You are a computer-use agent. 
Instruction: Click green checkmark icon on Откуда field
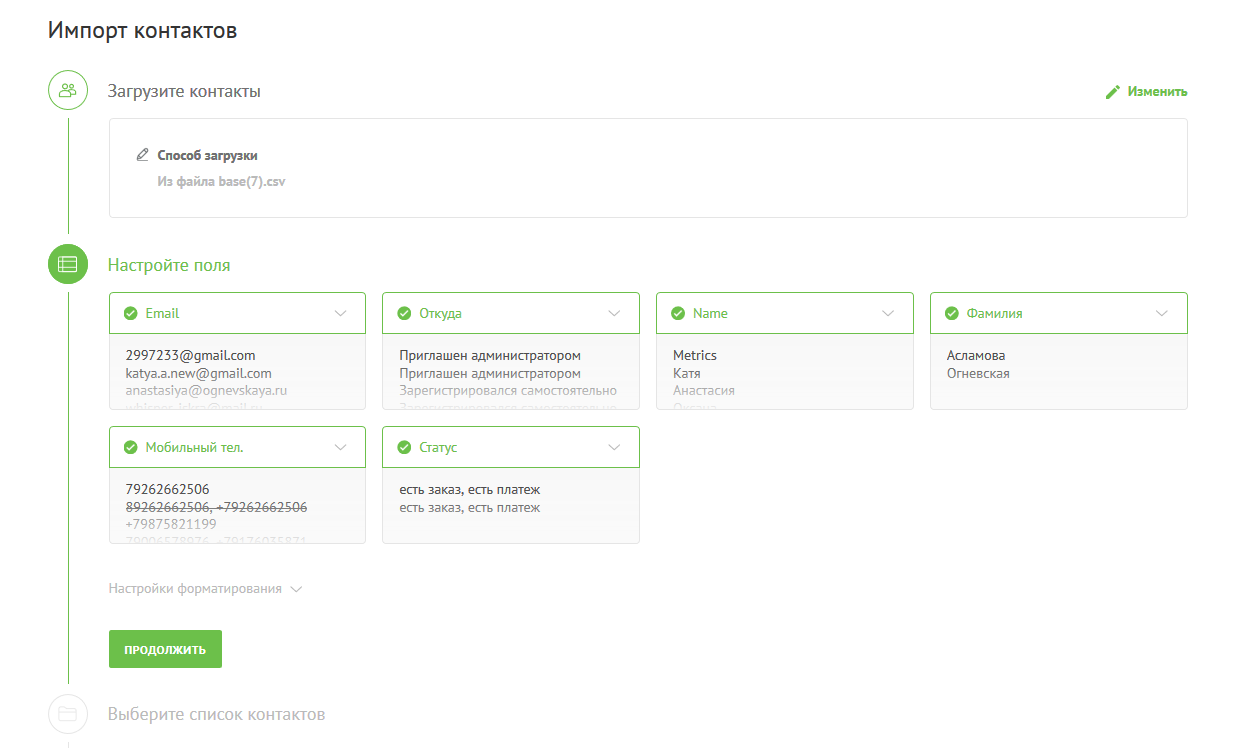click(404, 313)
